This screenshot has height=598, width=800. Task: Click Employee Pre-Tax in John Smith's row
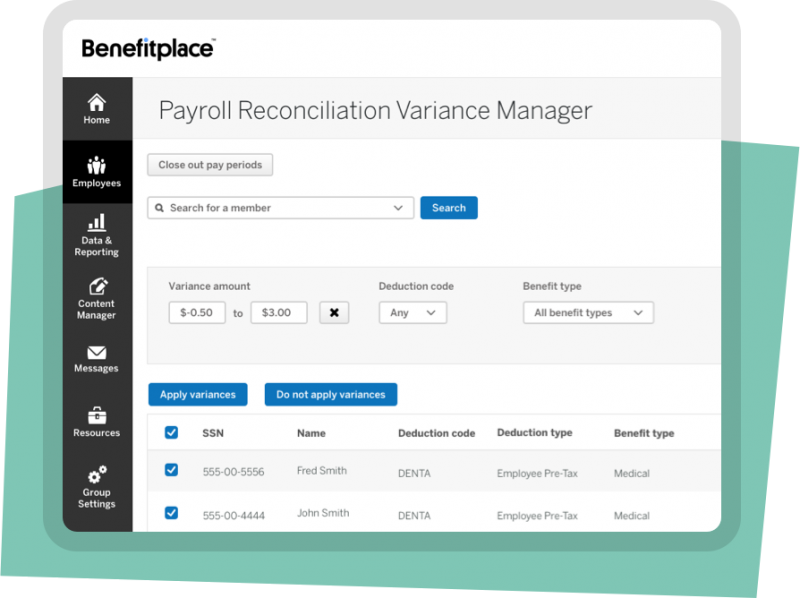[x=537, y=516]
